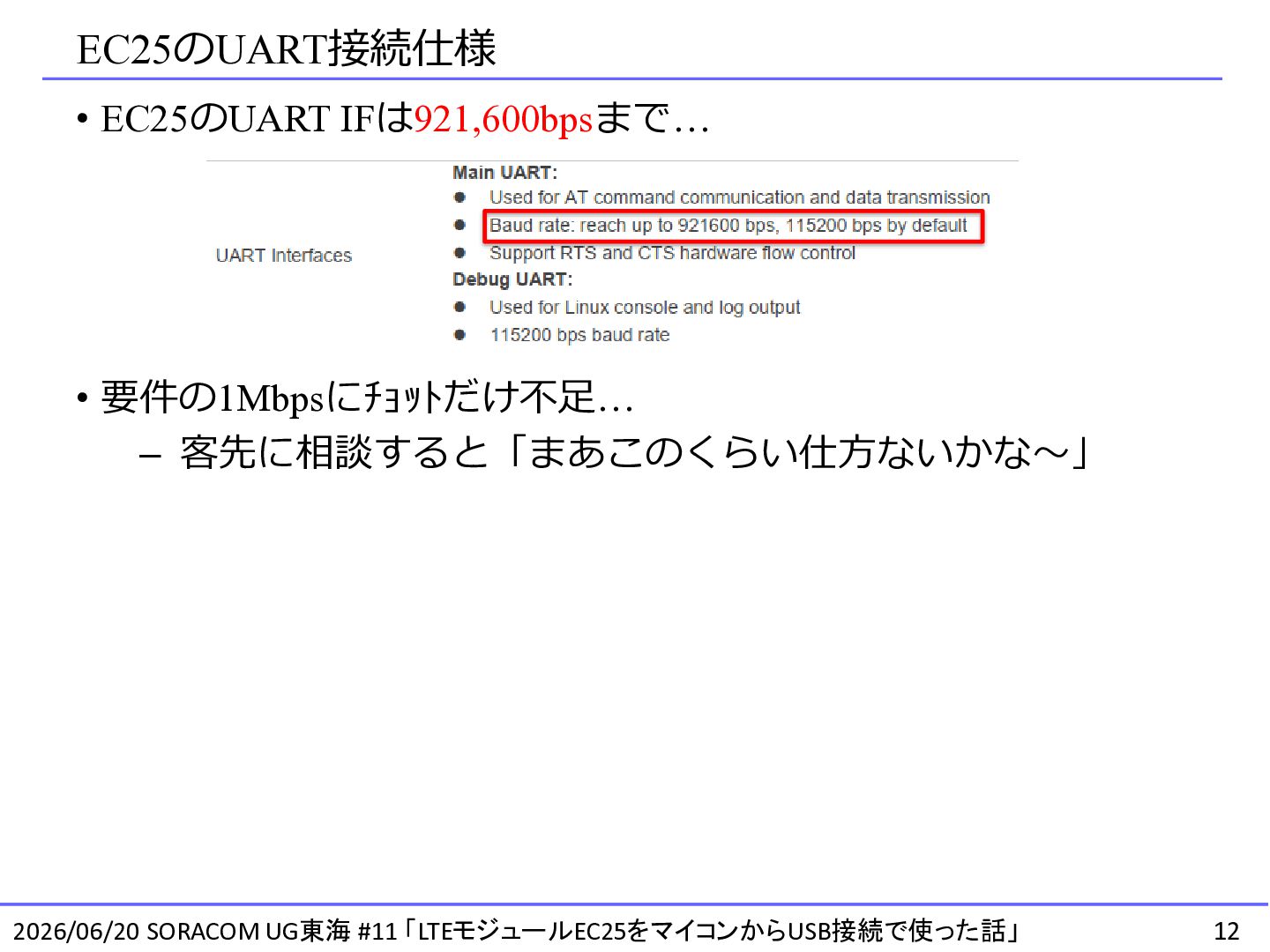Image resolution: width=1270 pixels, height=952 pixels.
Task: Click the bullet text starting EC25のUART IFは
Action: coord(406,119)
